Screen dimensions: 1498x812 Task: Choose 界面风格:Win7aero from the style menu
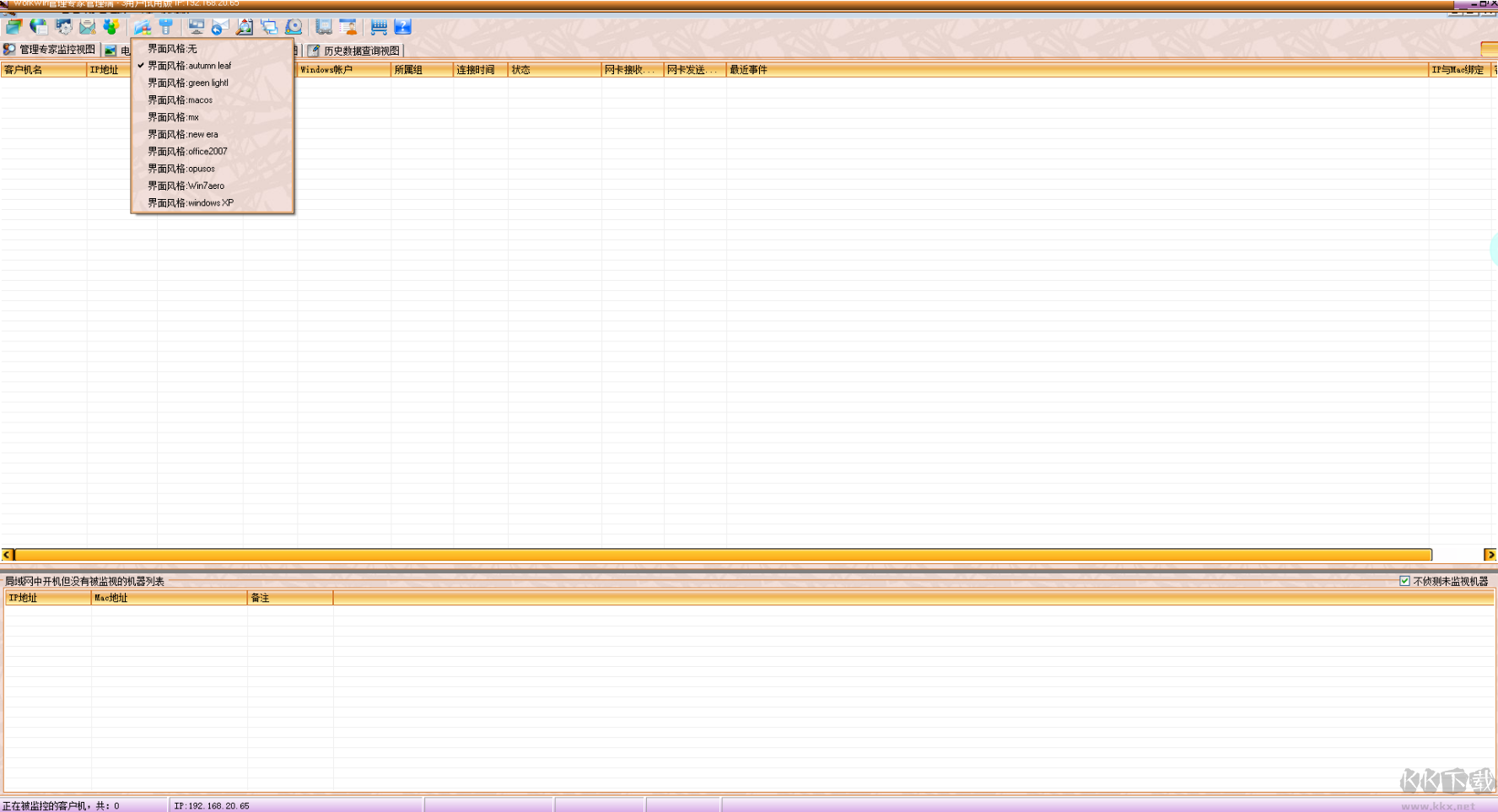[185, 186]
